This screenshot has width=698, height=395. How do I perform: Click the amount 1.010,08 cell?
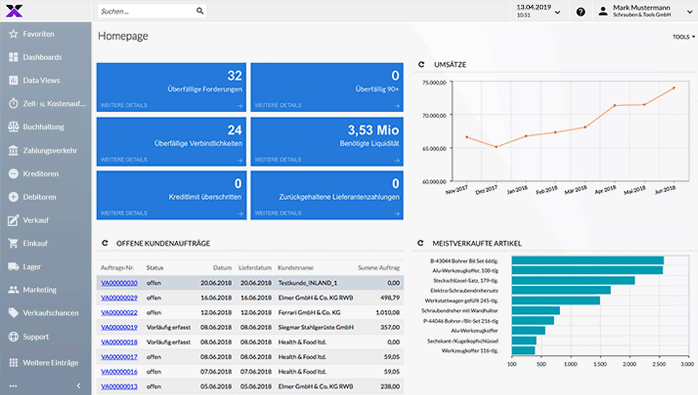point(388,313)
